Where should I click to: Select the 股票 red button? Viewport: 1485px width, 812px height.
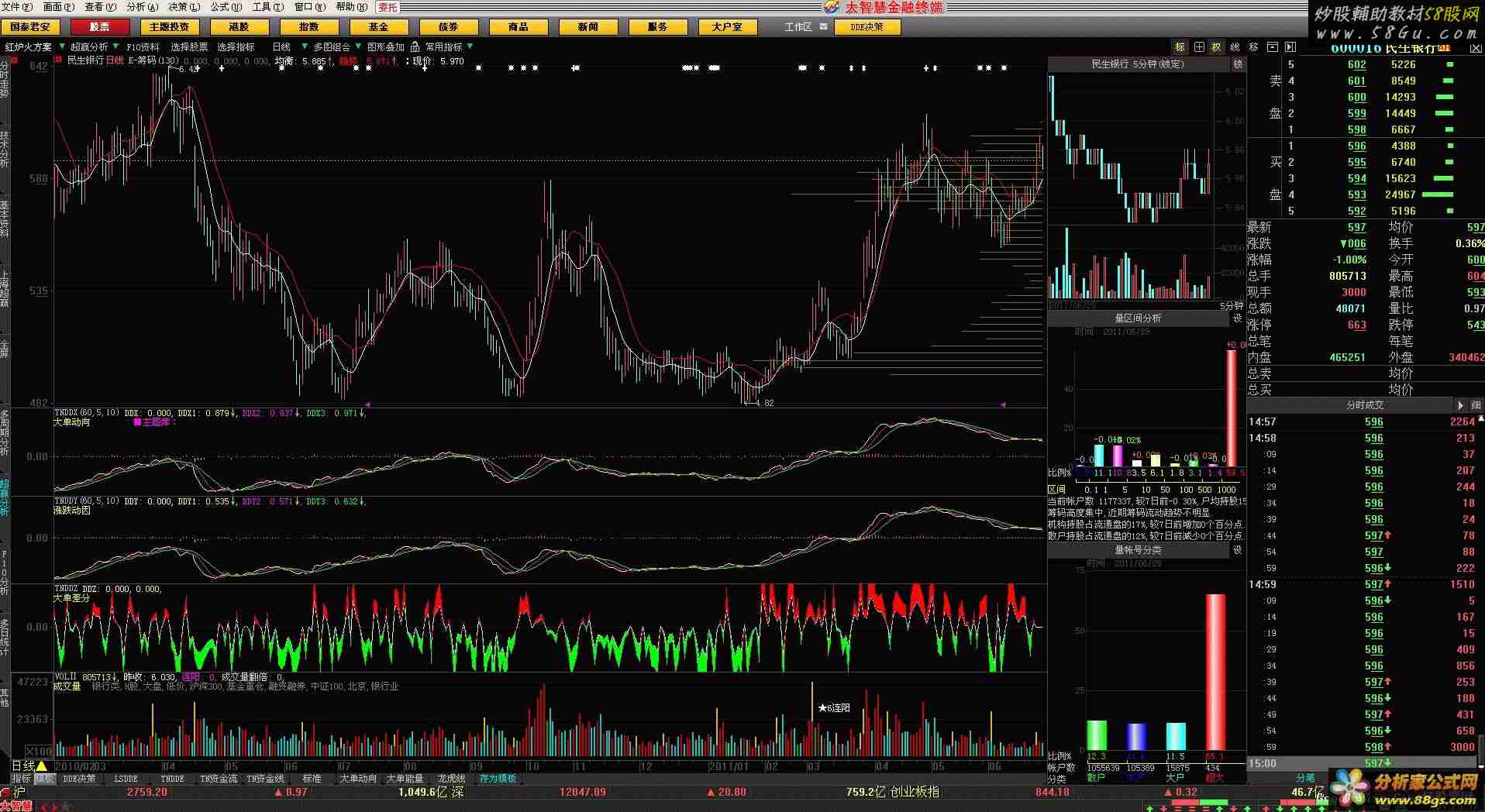click(99, 26)
